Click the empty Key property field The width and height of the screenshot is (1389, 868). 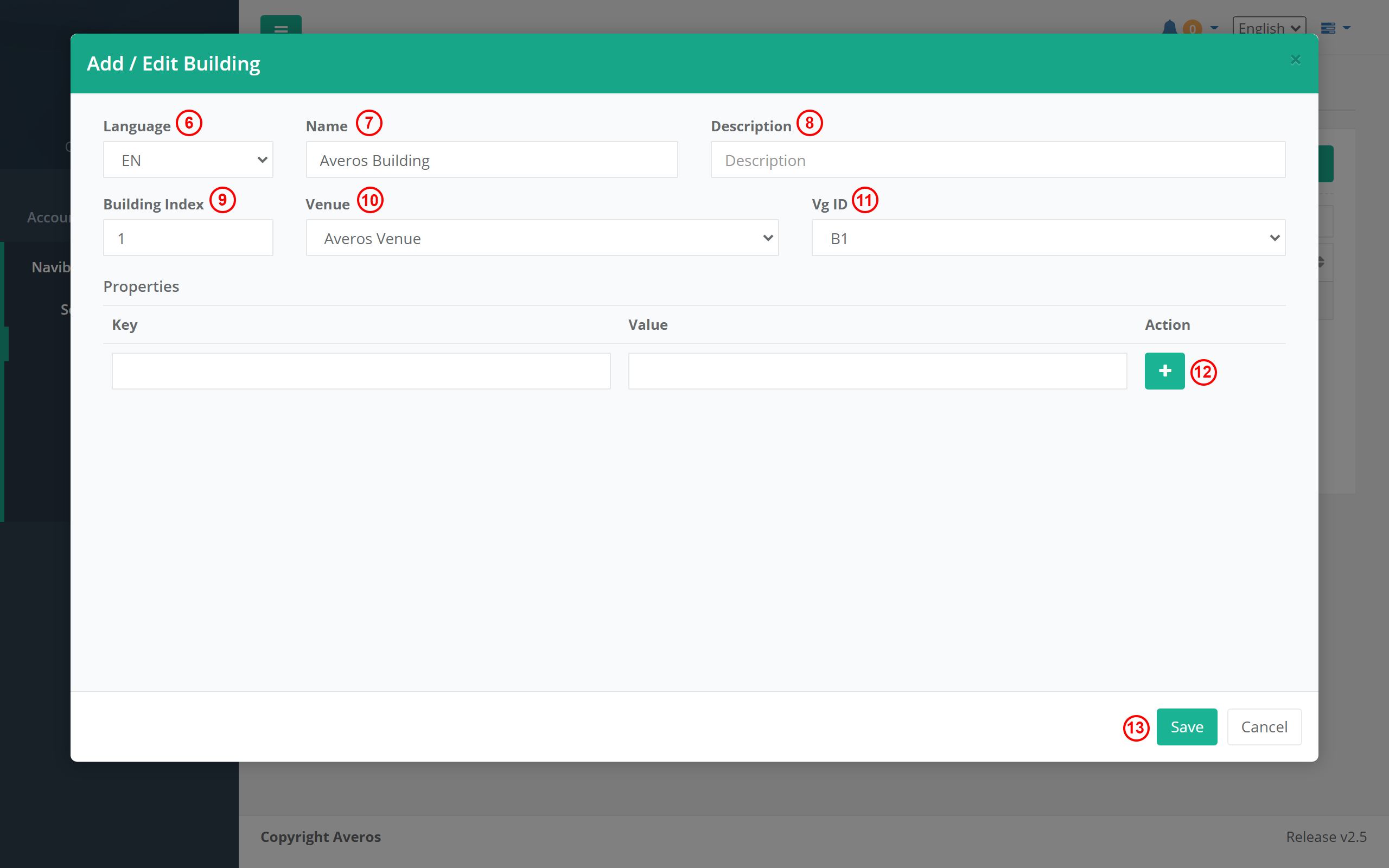click(360, 371)
